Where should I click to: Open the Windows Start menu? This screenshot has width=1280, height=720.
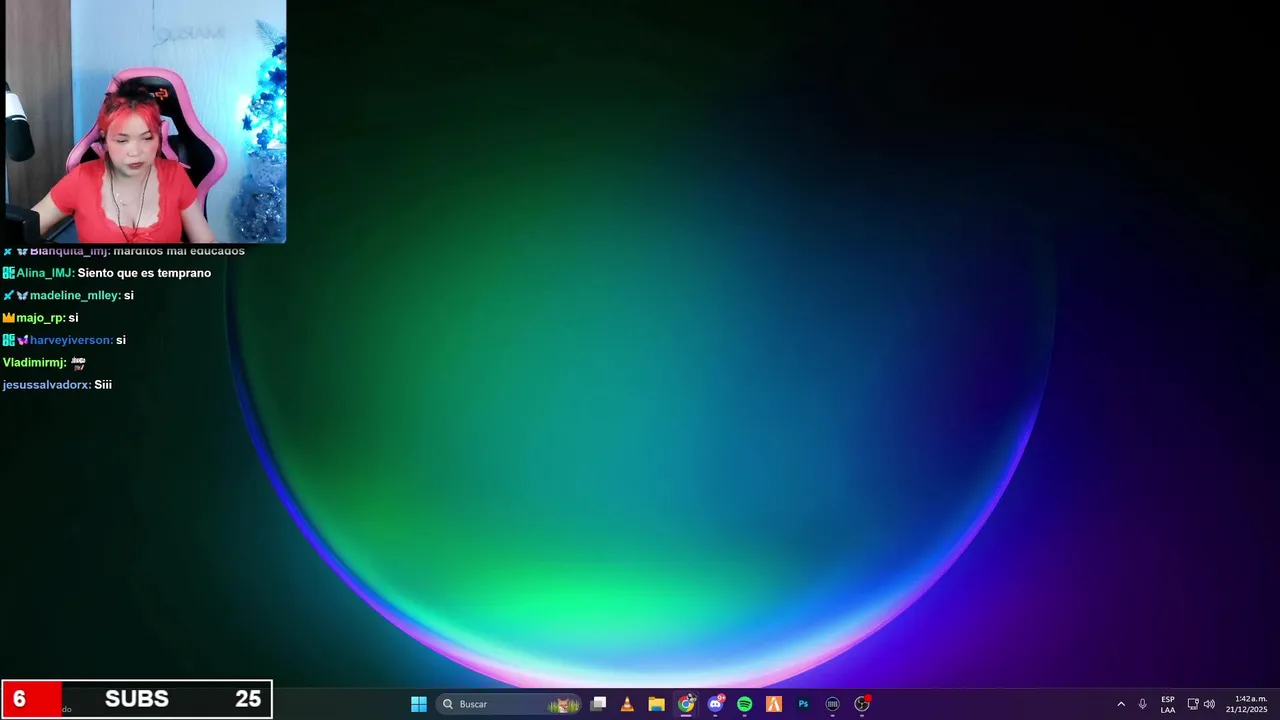(419, 704)
